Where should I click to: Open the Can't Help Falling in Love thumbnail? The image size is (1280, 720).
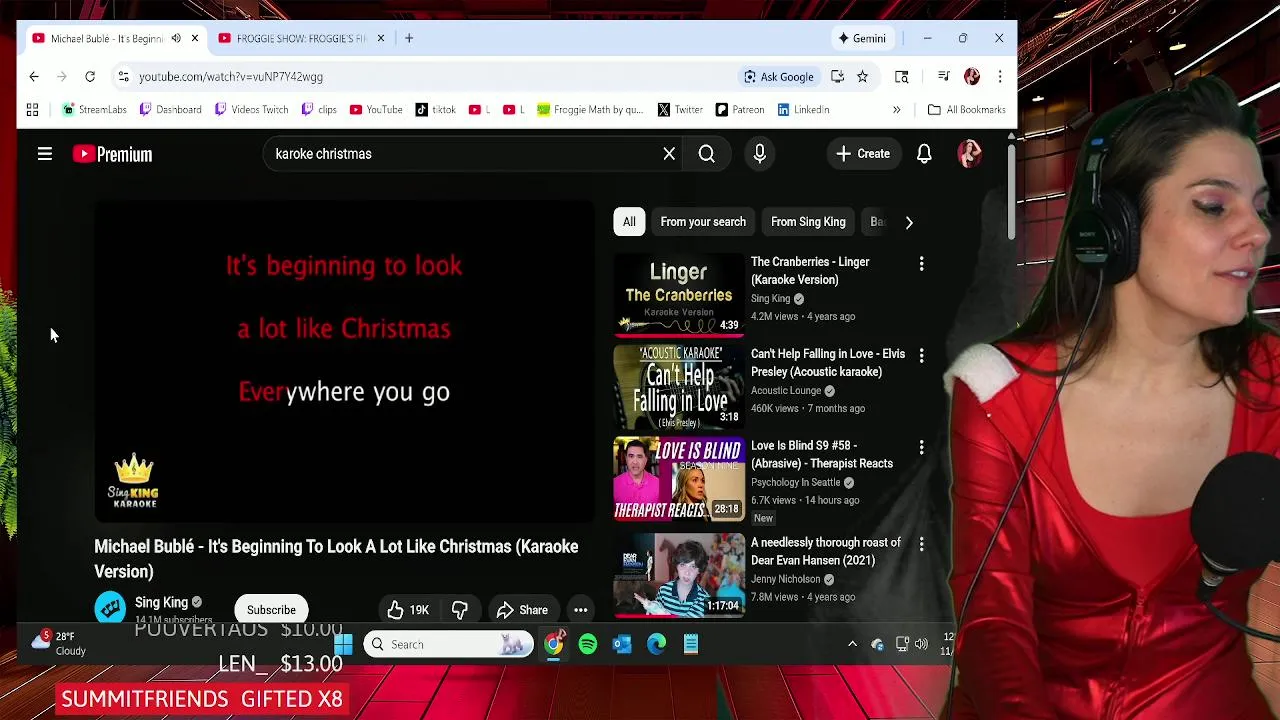(x=679, y=386)
